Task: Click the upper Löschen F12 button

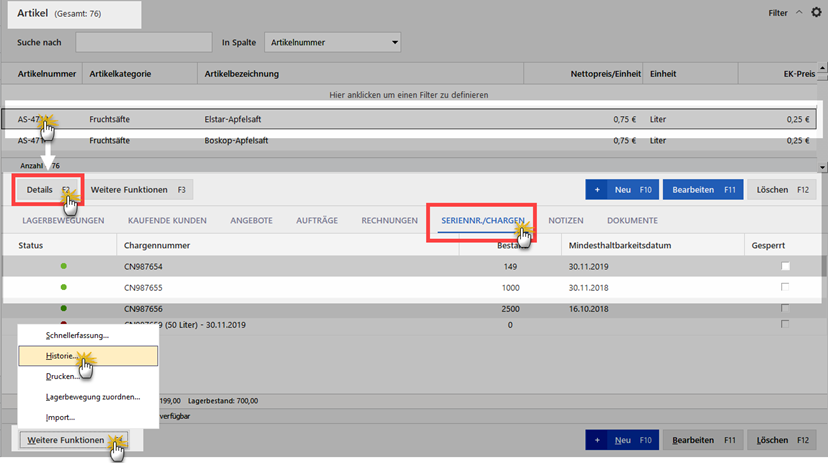Action: point(782,190)
